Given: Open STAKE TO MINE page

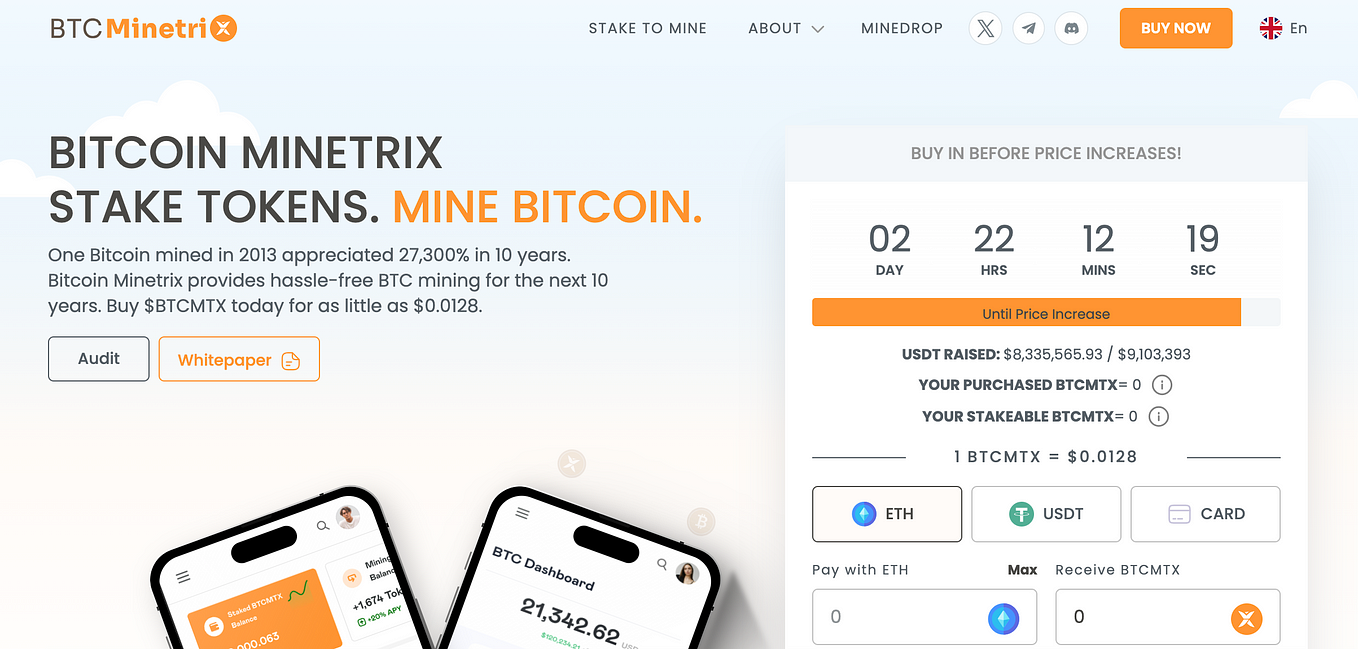Looking at the screenshot, I should pyautogui.click(x=648, y=28).
